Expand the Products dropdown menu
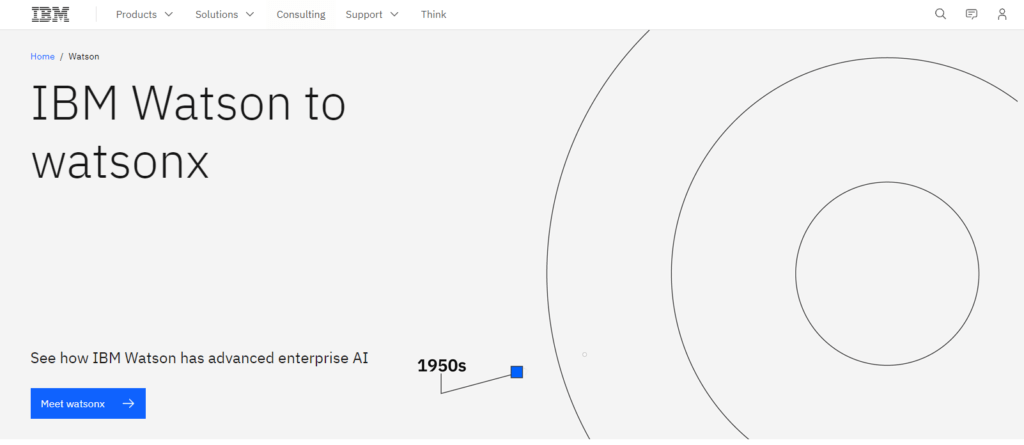Image resolution: width=1024 pixels, height=445 pixels. (x=144, y=15)
